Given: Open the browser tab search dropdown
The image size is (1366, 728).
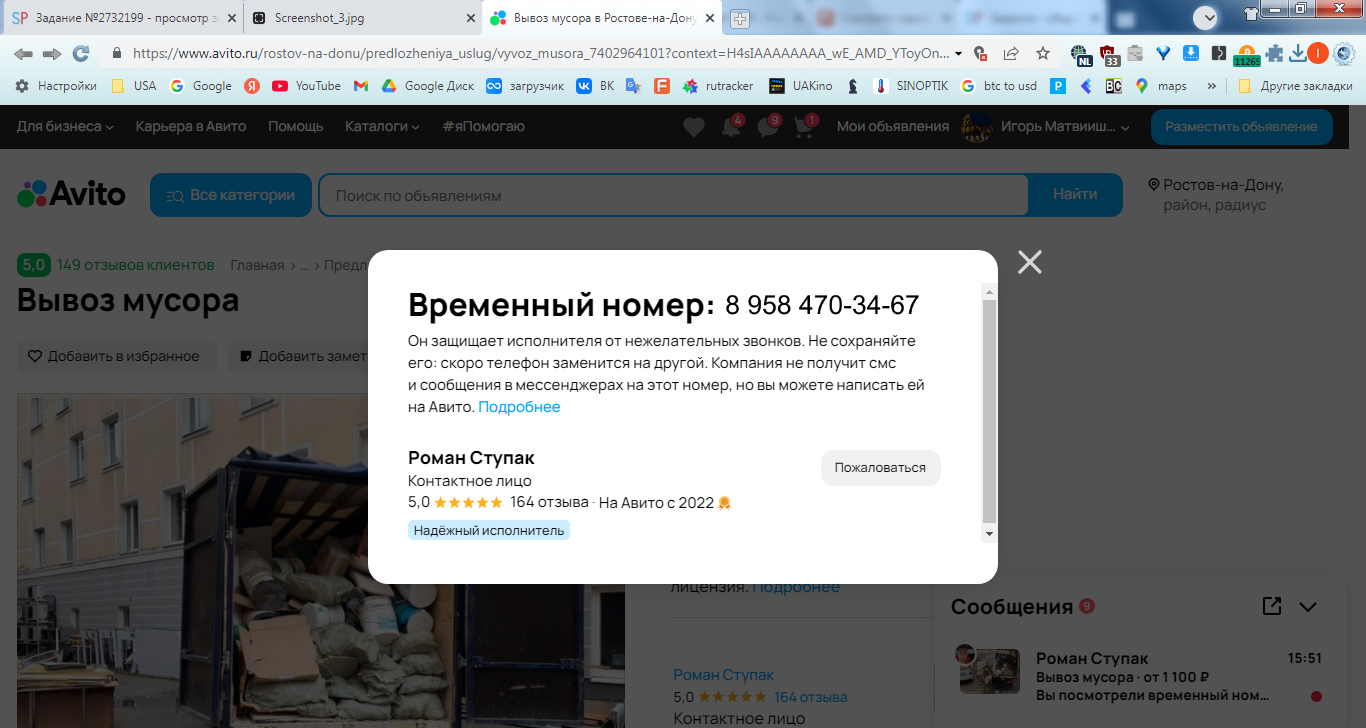Looking at the screenshot, I should pyautogui.click(x=1207, y=16).
